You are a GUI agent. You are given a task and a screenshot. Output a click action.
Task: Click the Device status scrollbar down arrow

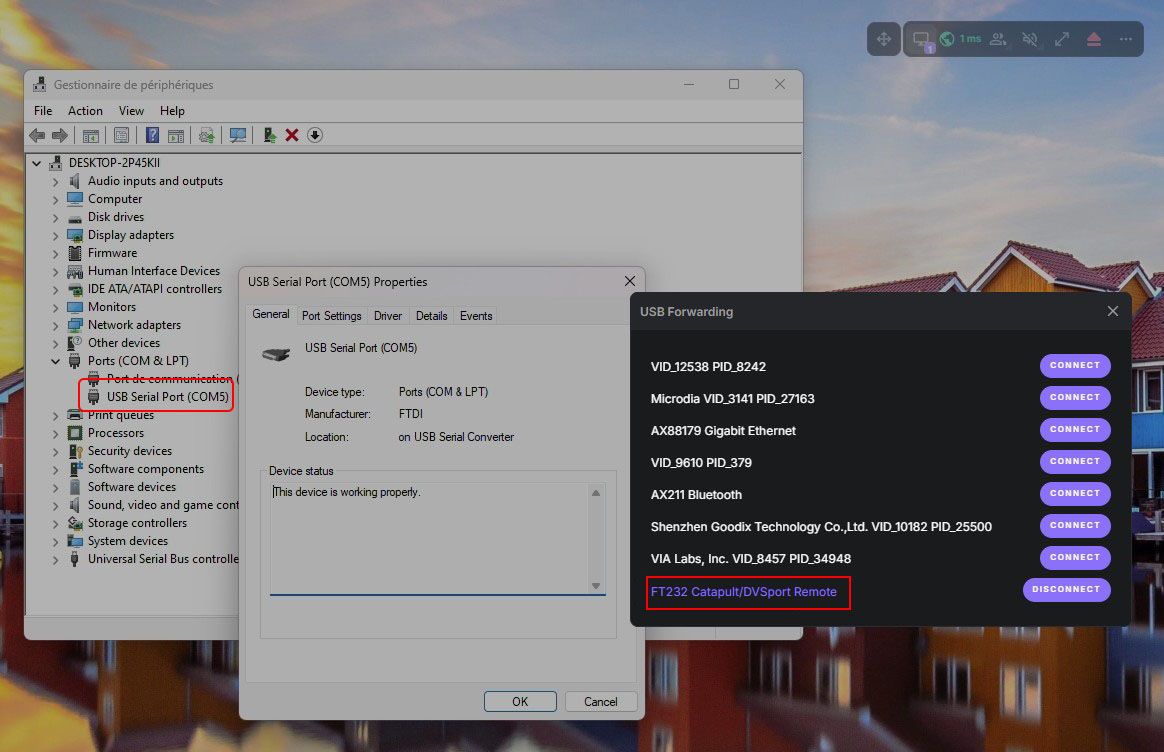(x=596, y=585)
